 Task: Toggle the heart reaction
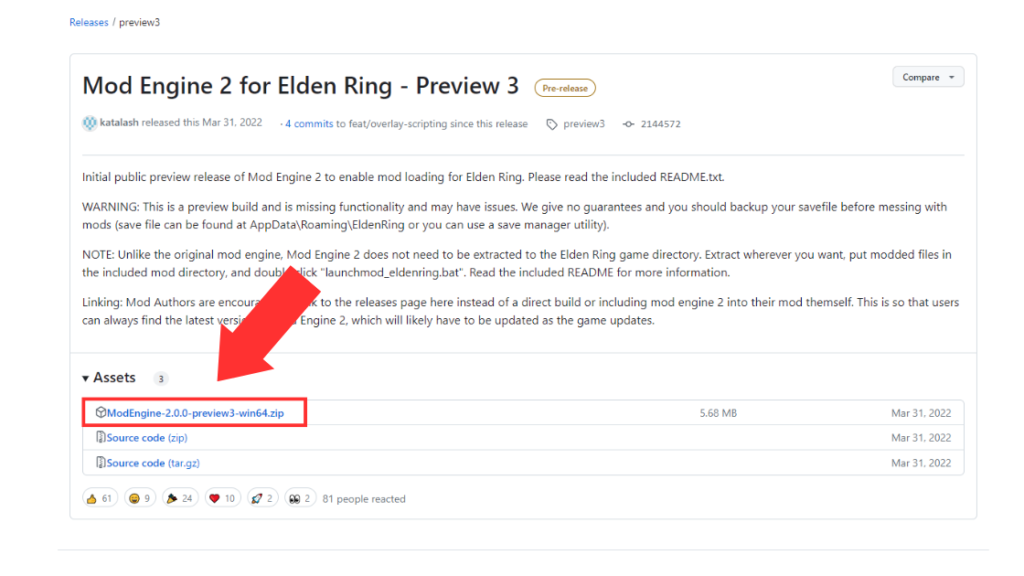(222, 498)
